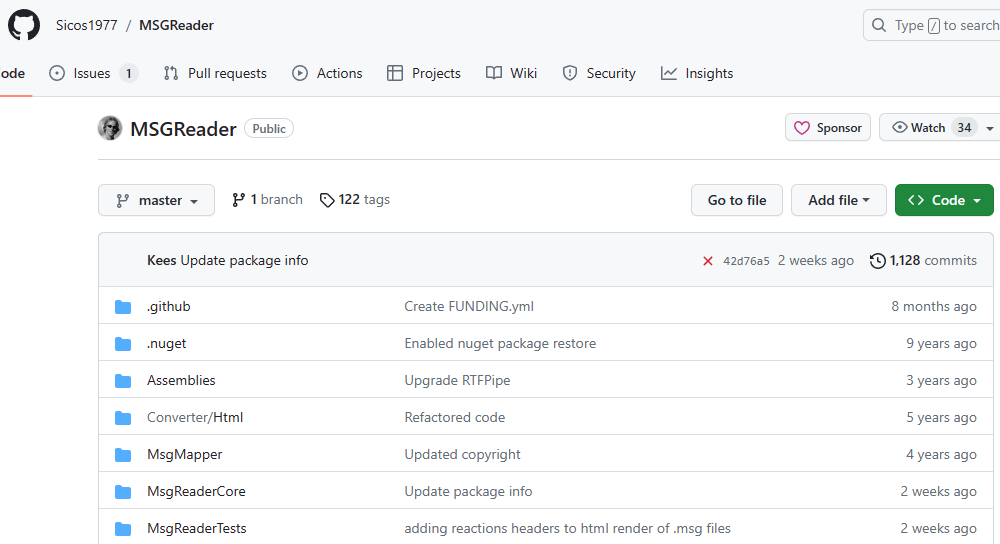The image size is (1000, 544).
Task: Open the MsgReaderTests folder
Action: pyautogui.click(x=196, y=528)
